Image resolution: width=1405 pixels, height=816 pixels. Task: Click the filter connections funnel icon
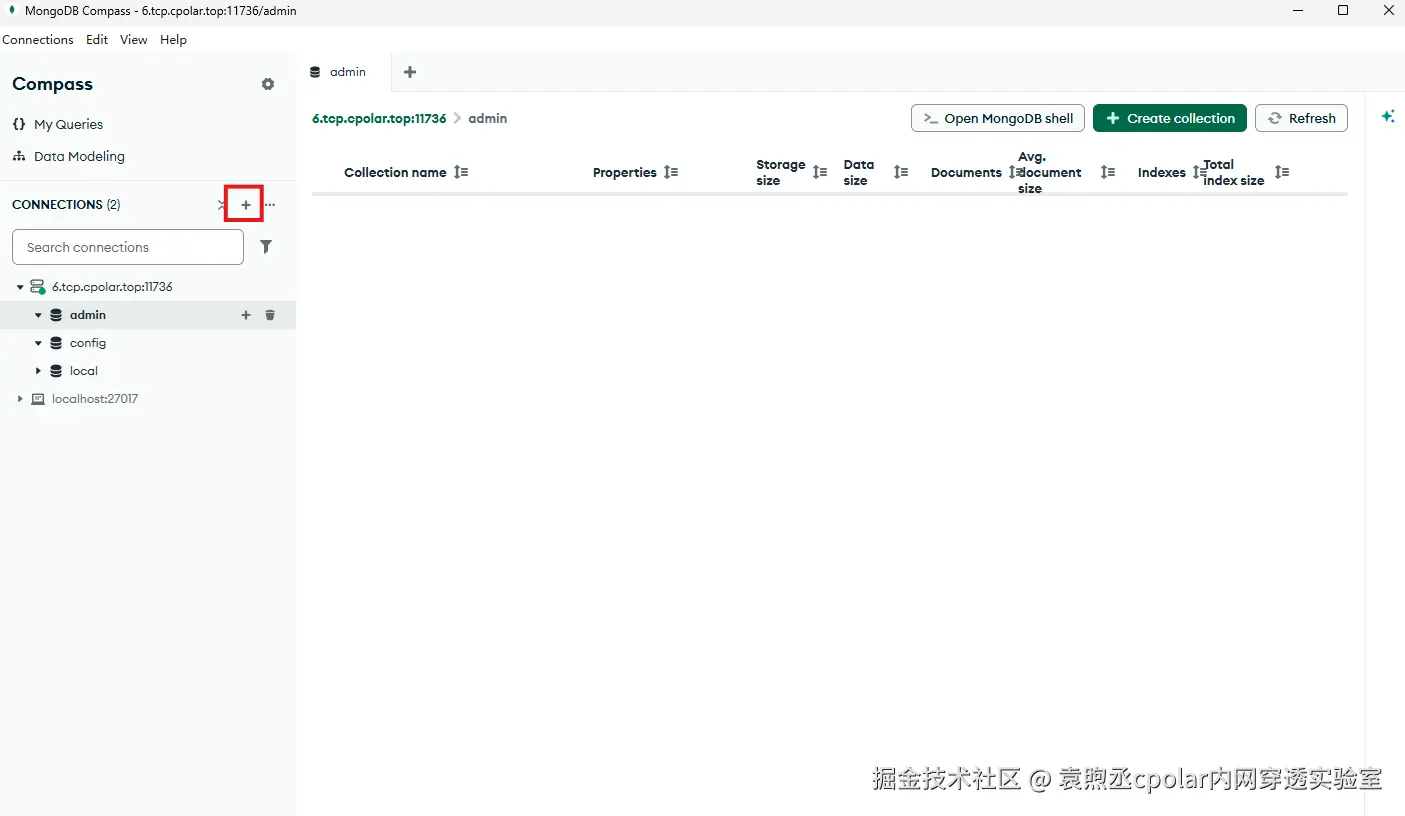pos(266,247)
